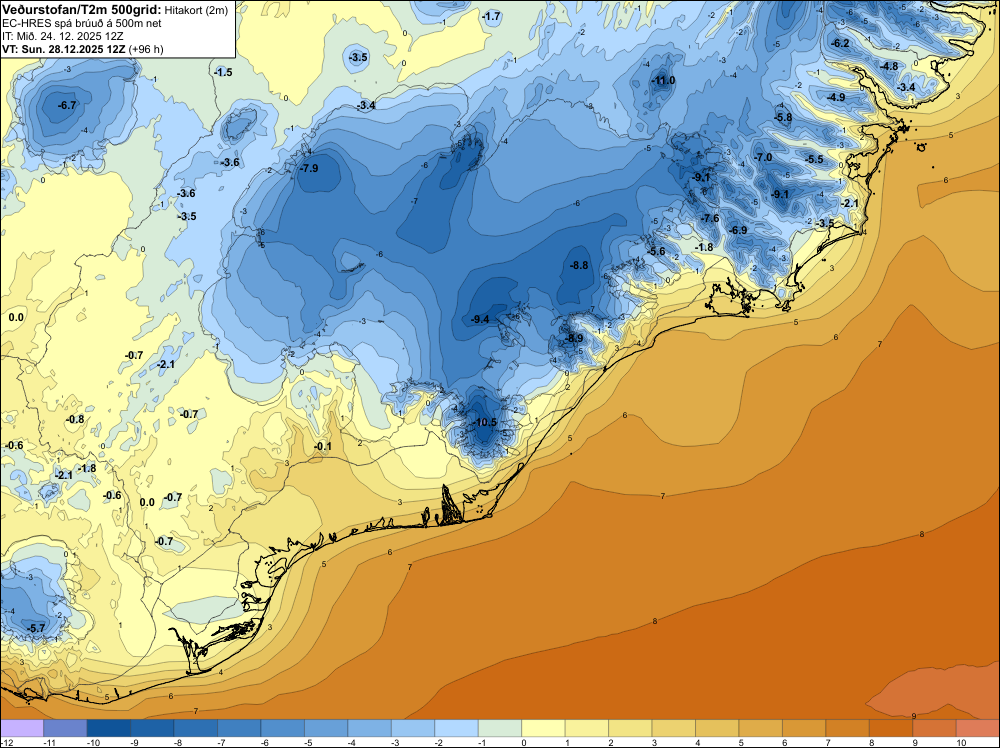This screenshot has width=1000, height=748.
Task: Click the -5.5 temperature label
Action: (814, 159)
